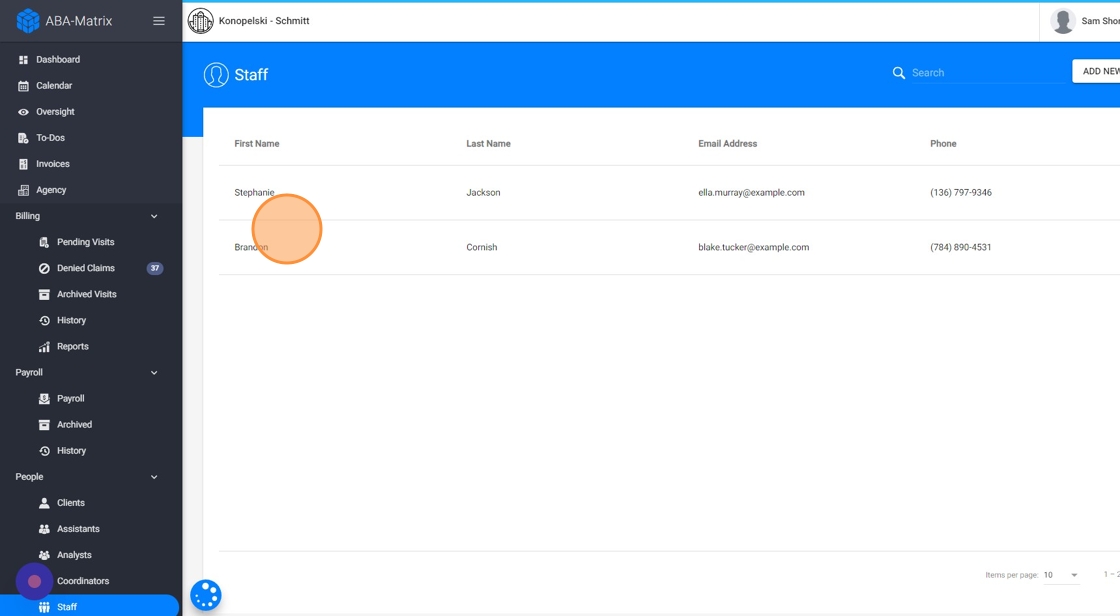Toggle the hamburger sidebar menu

(159, 21)
